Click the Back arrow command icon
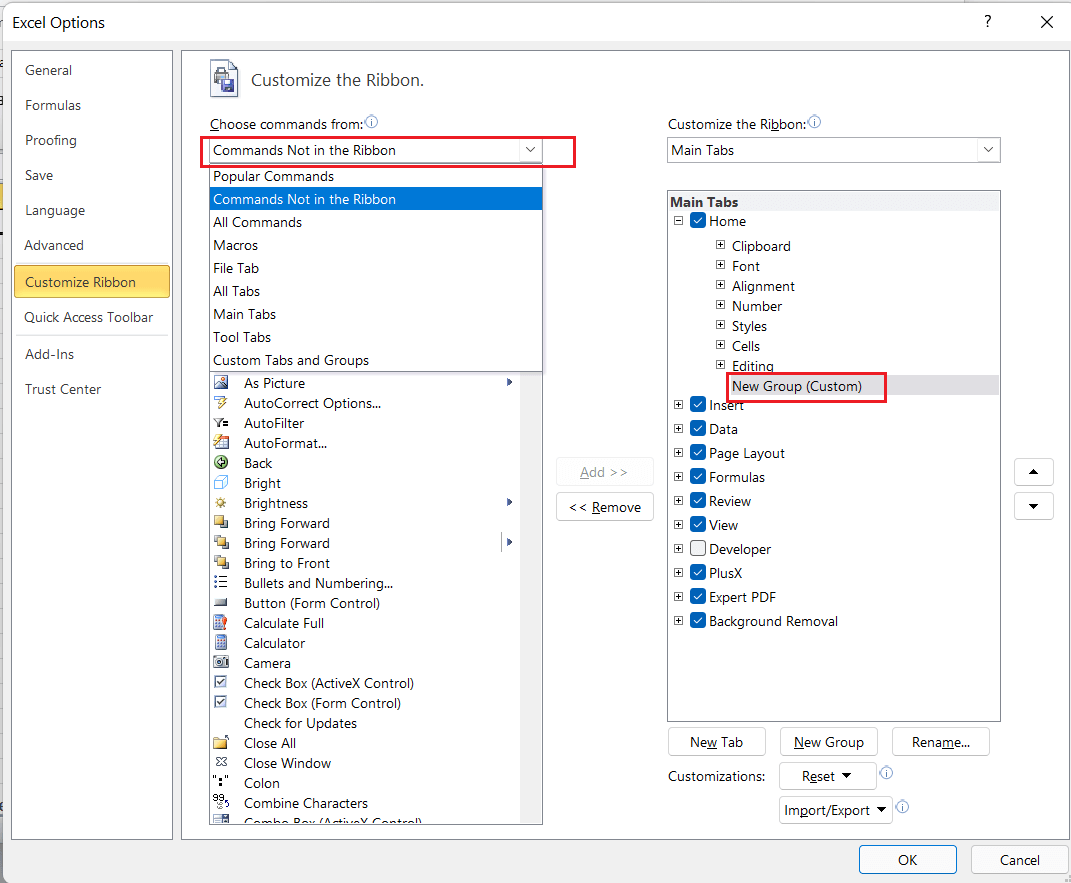The image size is (1071, 883). pyautogui.click(x=221, y=463)
